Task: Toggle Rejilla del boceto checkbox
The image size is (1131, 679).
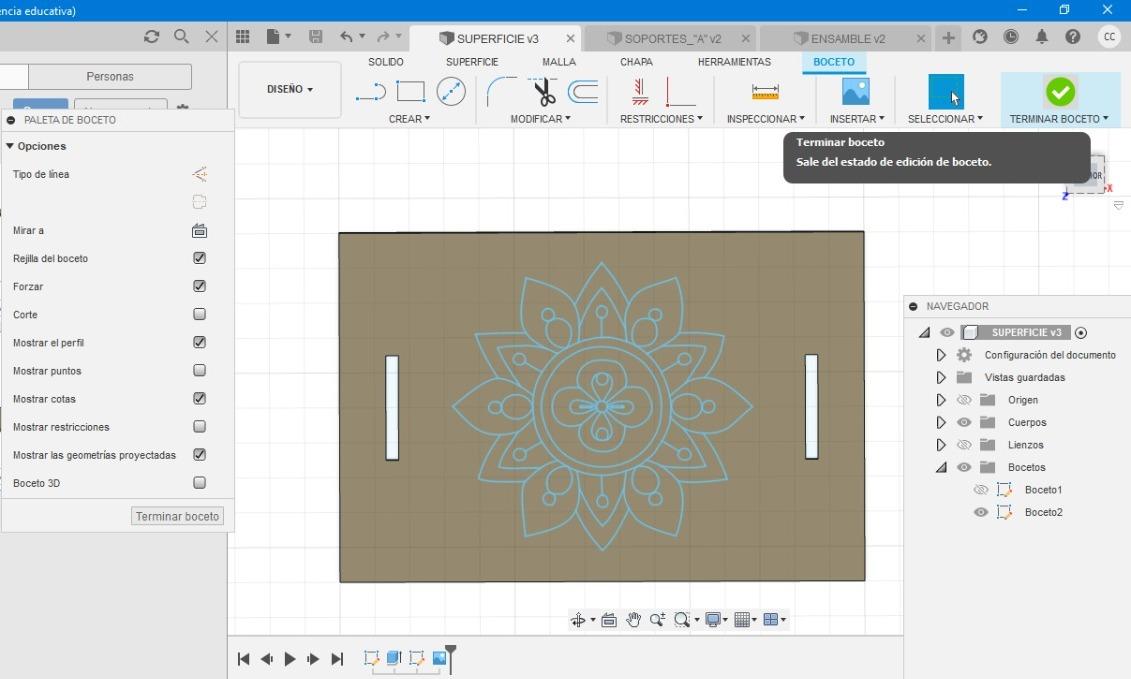Action: point(200,258)
